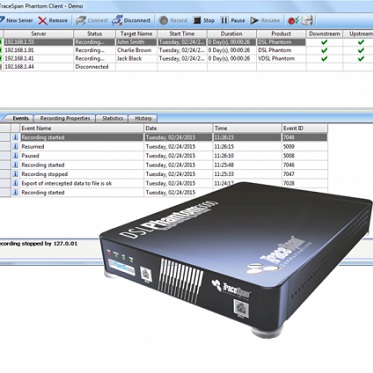The width and height of the screenshot is (373, 373).
Task: Sort the list by the Start Time column header
Action: 182,34
